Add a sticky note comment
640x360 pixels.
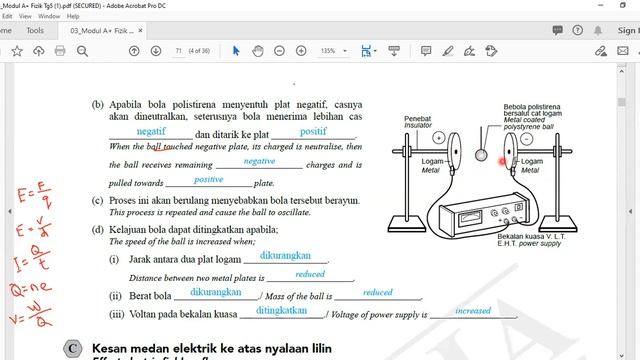426,51
